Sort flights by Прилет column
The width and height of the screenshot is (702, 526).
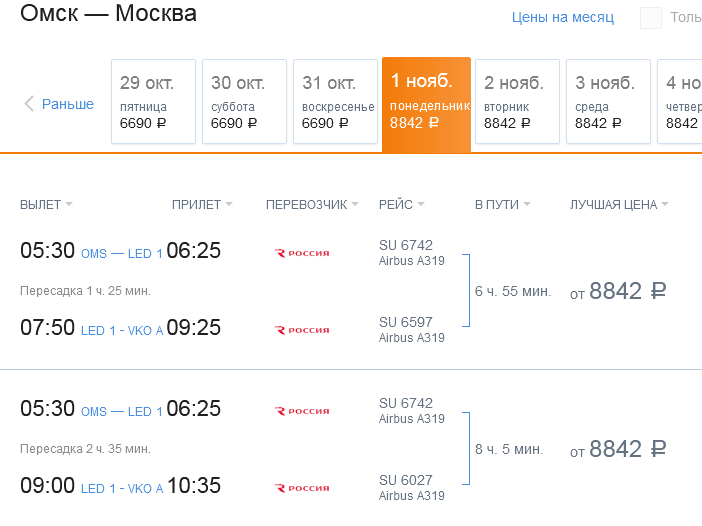(201, 205)
